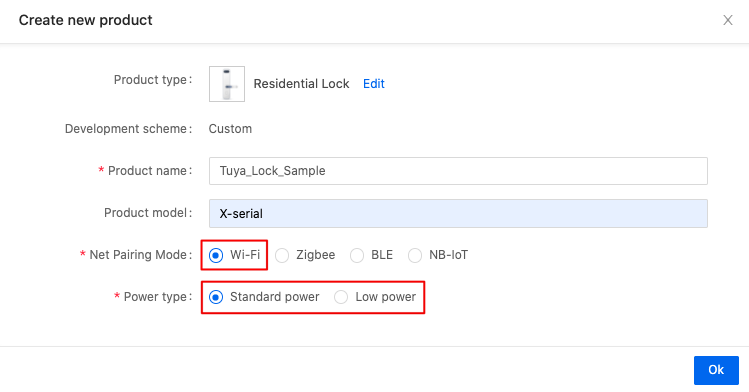The image size is (749, 392).
Task: Click the Create new product title
Action: [86, 20]
